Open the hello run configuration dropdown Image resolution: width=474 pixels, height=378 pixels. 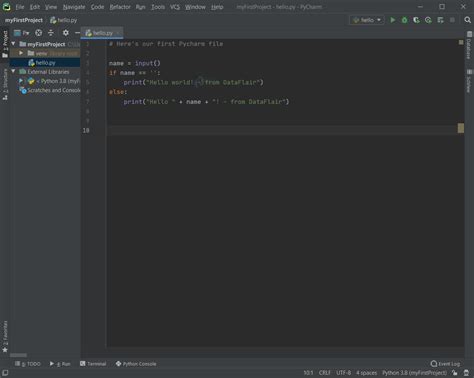[x=367, y=20]
